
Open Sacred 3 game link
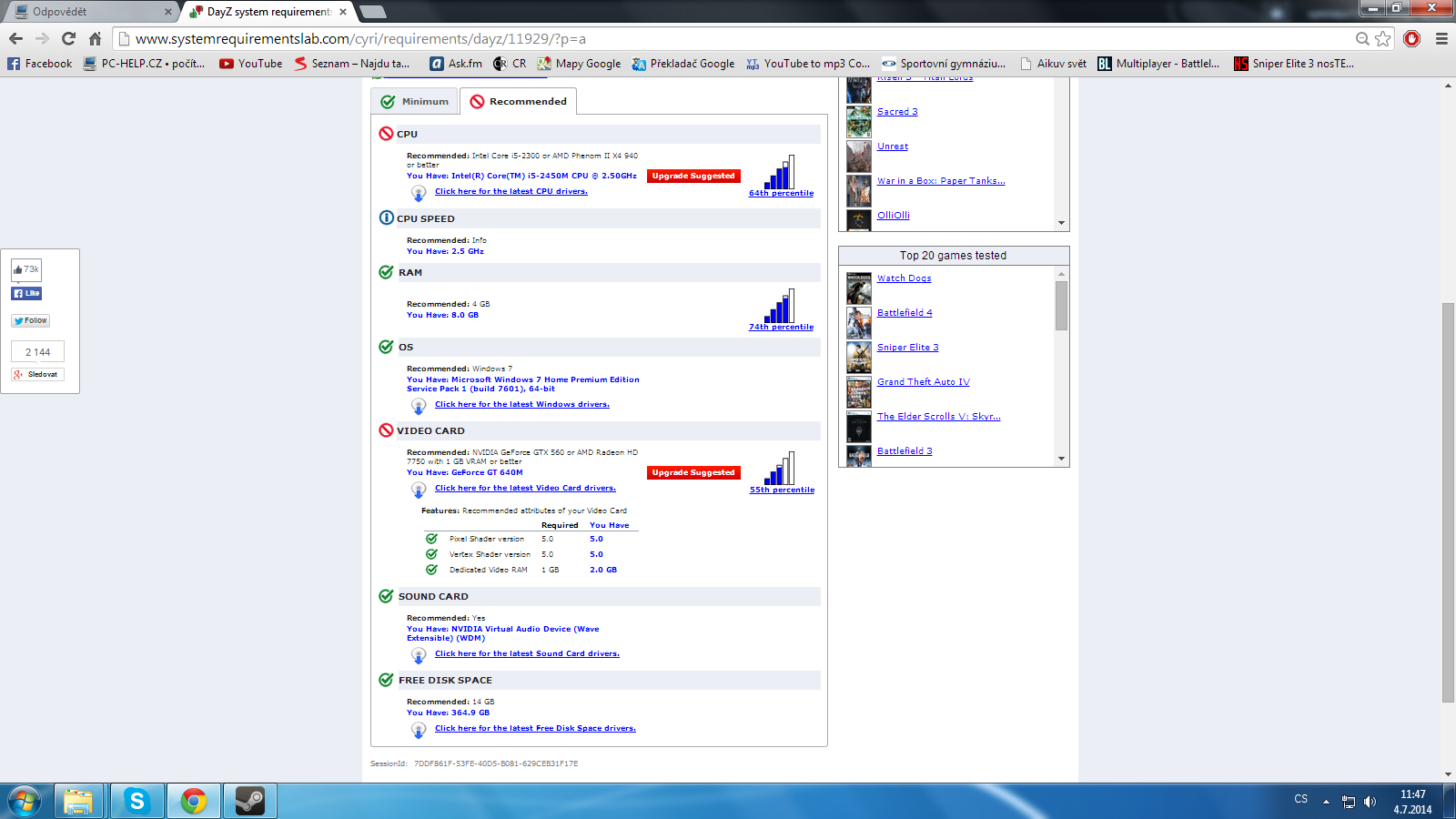coord(897,112)
